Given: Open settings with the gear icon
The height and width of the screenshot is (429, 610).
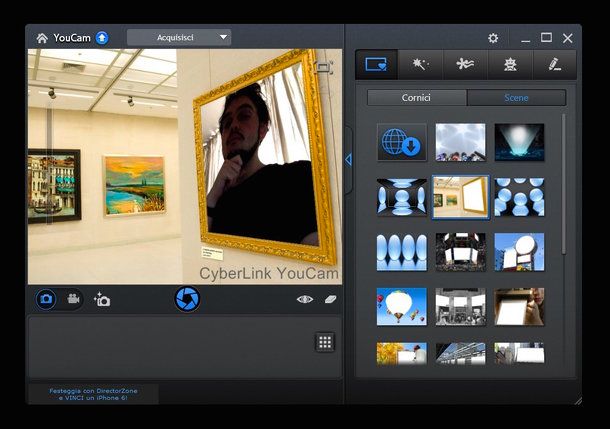Looking at the screenshot, I should (x=493, y=38).
